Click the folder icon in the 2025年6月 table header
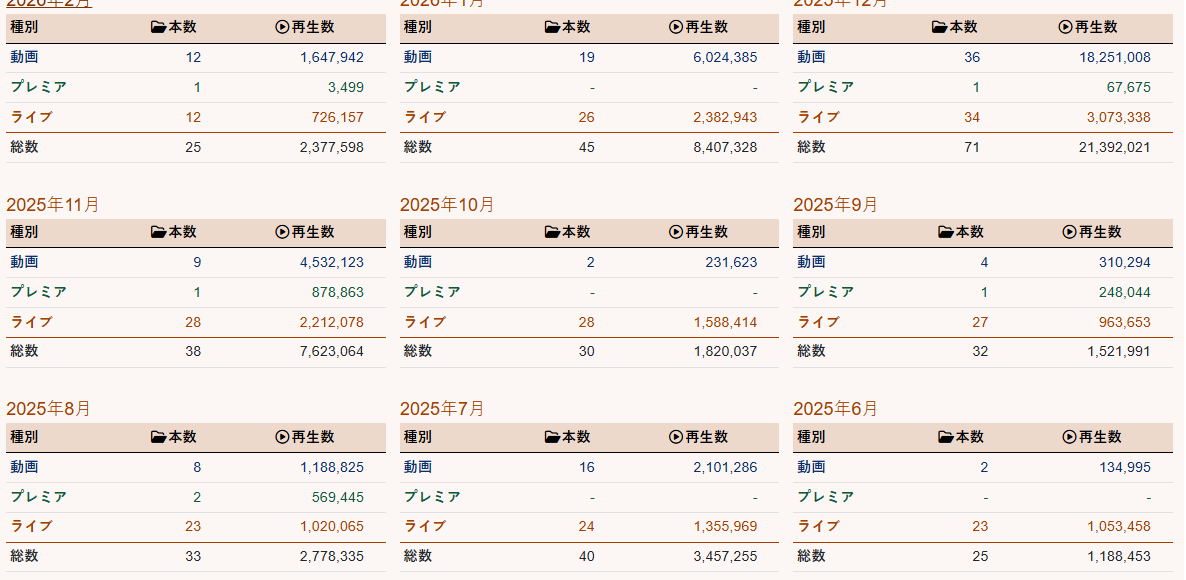 click(x=945, y=437)
